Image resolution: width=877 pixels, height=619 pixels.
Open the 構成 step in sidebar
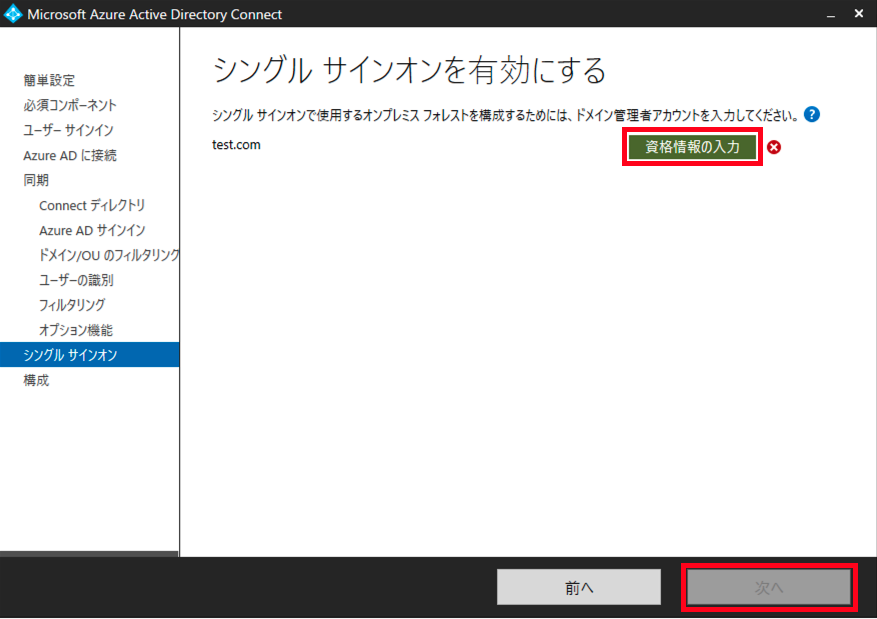pos(36,380)
